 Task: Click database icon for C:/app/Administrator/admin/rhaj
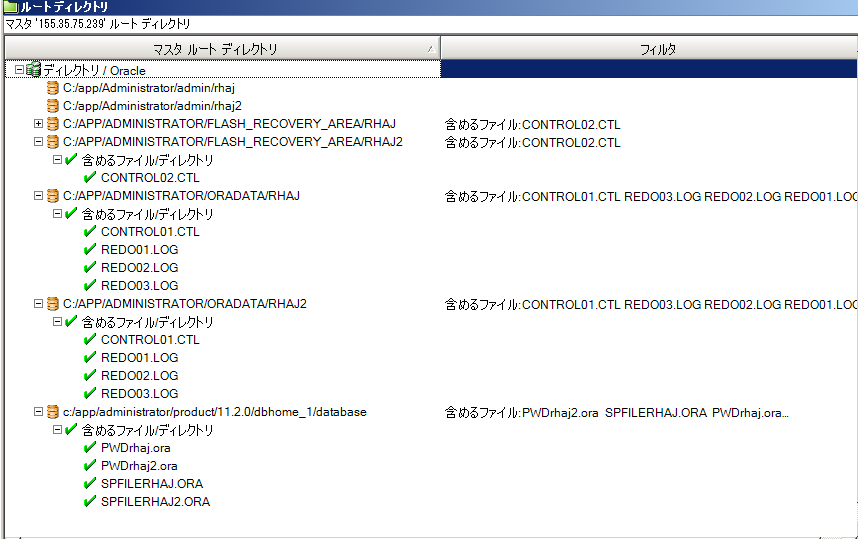pyautogui.click(x=53, y=88)
